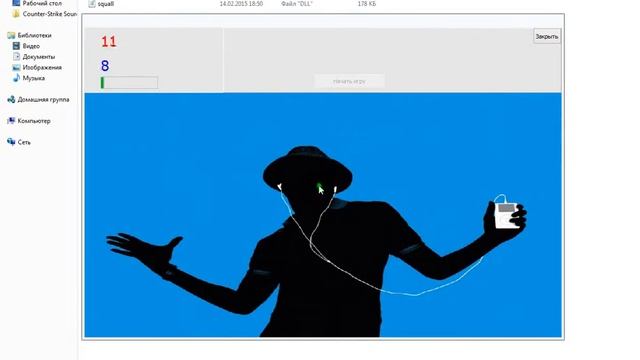Click the green target dot on silhouette's face
The height and width of the screenshot is (360, 640).
[319, 186]
